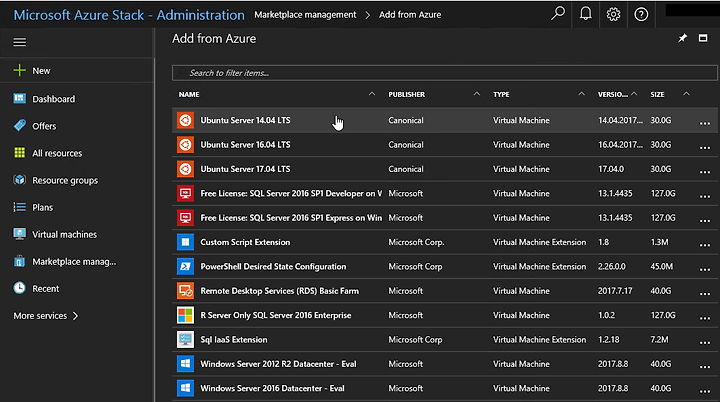720x402 pixels.
Task: Click the Windows Server 2016 Datacenter icon
Action: pos(186,388)
